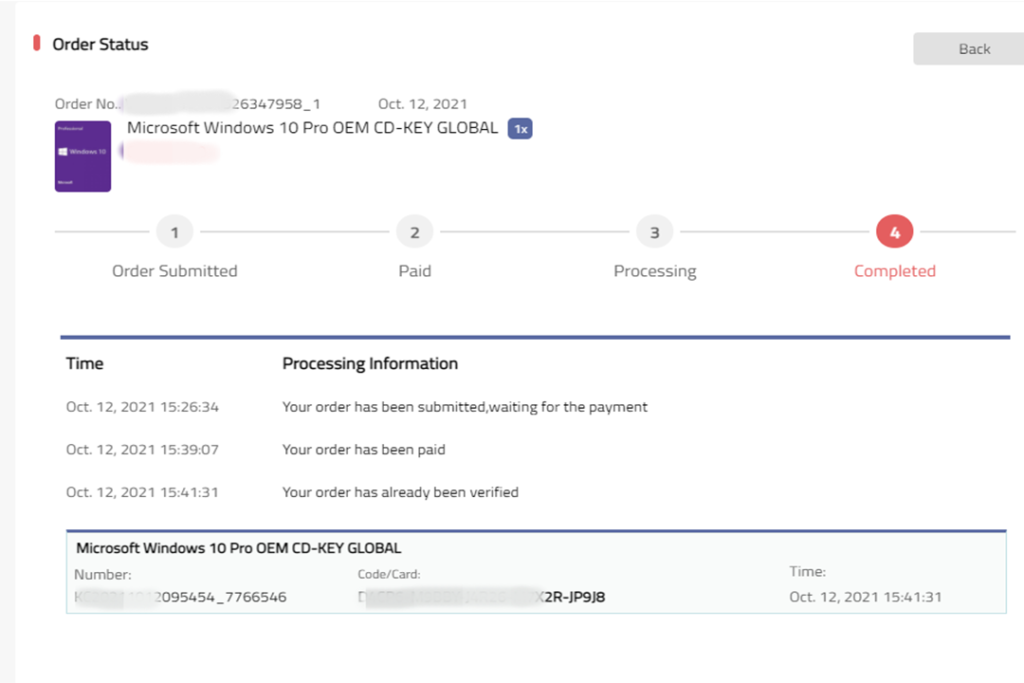Click the Order Submitted step label

[x=174, y=271]
